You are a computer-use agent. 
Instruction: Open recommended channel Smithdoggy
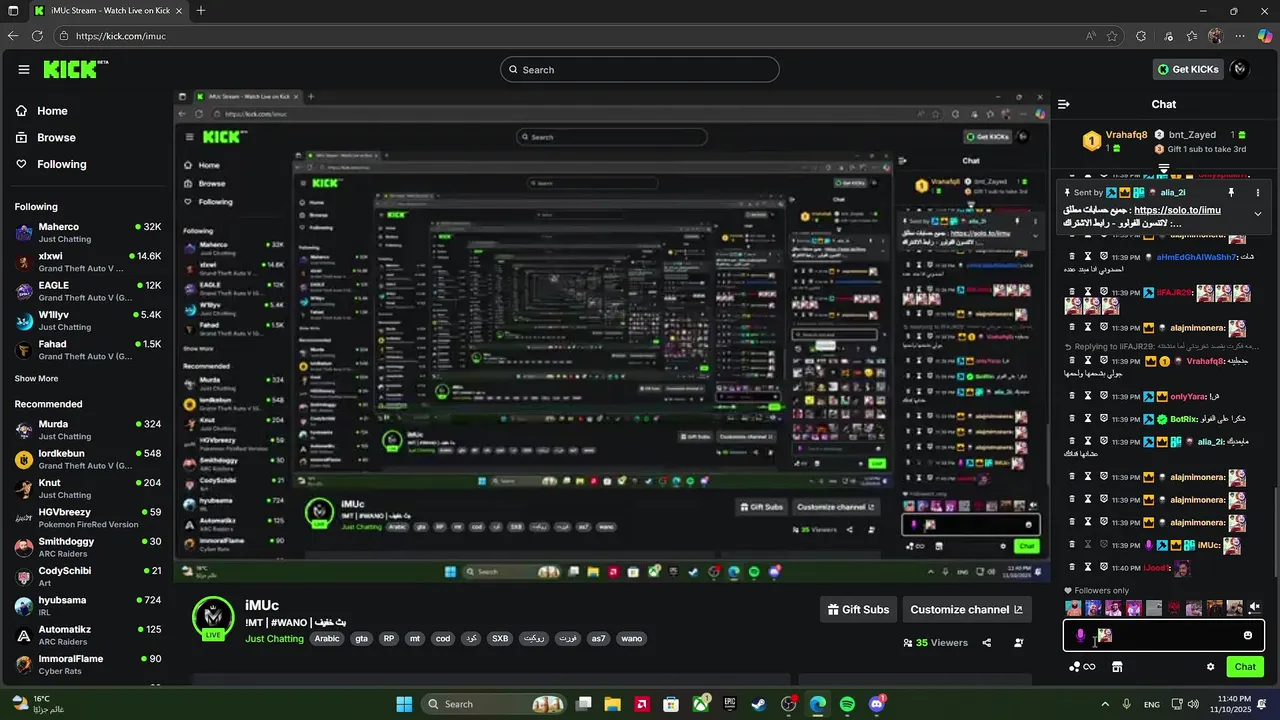(87, 547)
